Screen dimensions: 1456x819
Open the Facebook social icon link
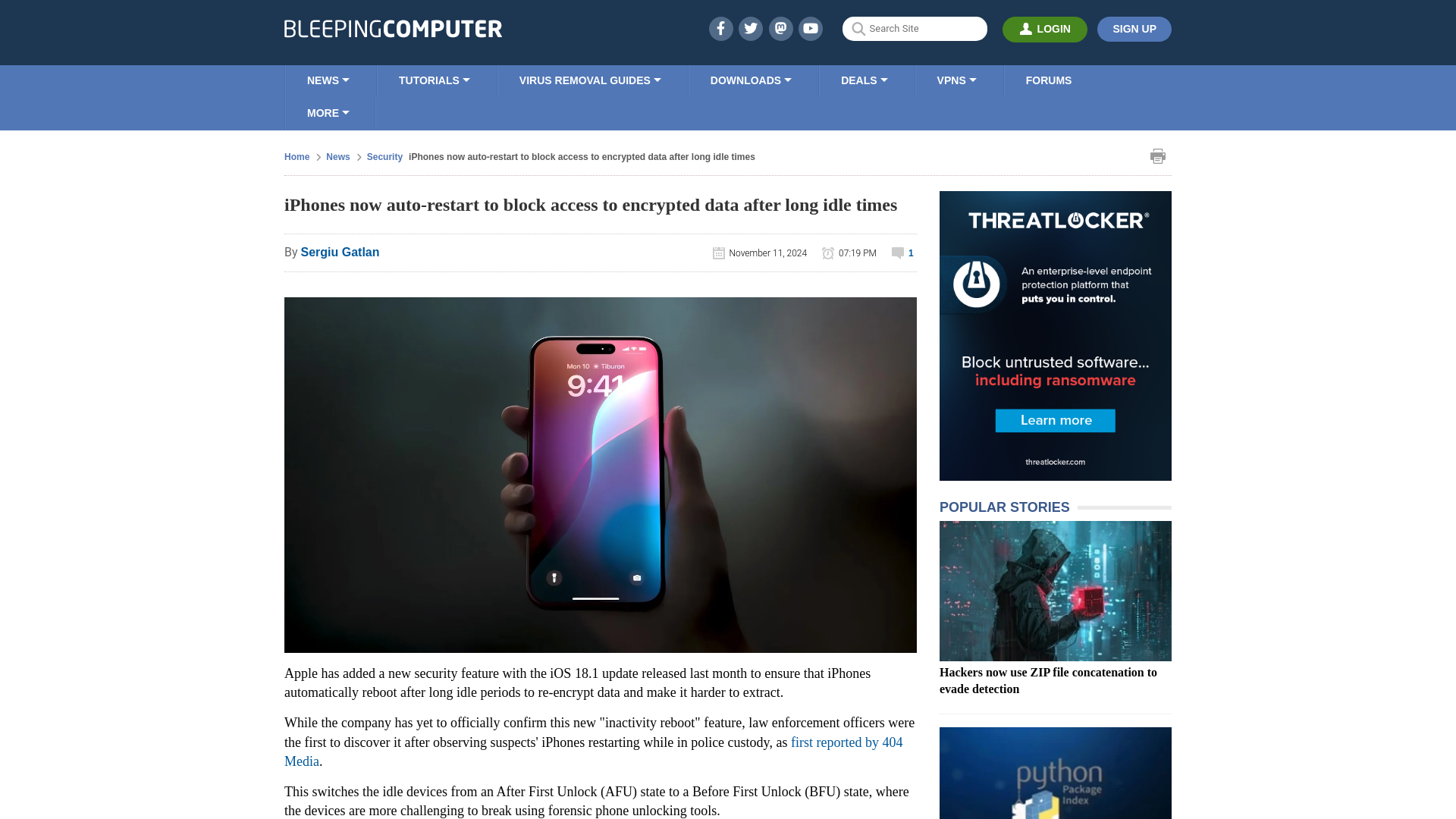tap(721, 28)
